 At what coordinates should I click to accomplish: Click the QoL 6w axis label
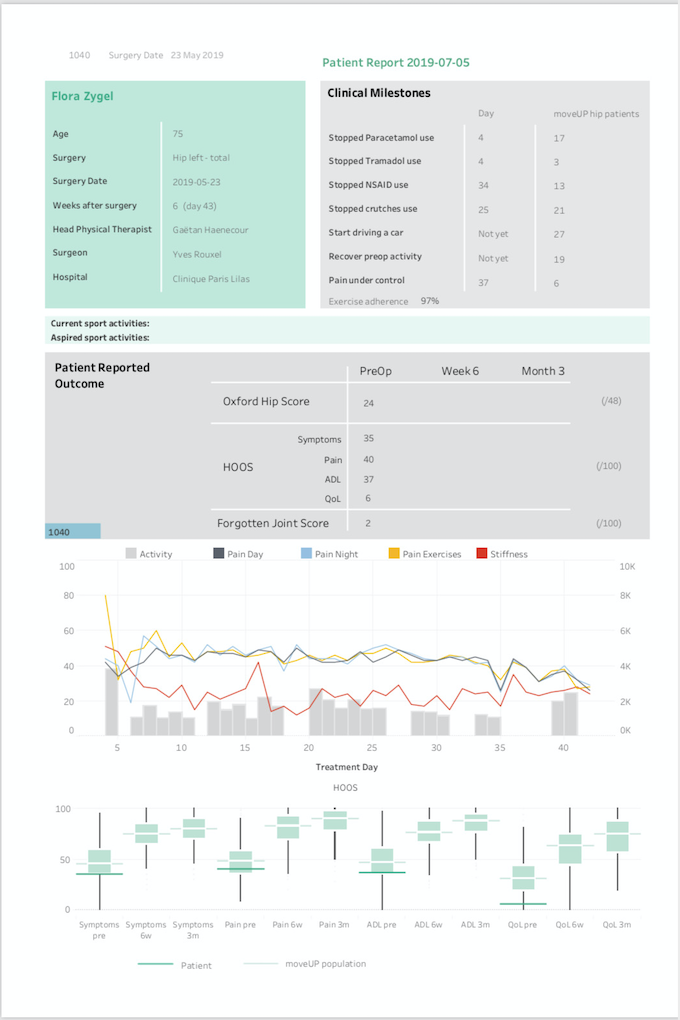(x=569, y=924)
